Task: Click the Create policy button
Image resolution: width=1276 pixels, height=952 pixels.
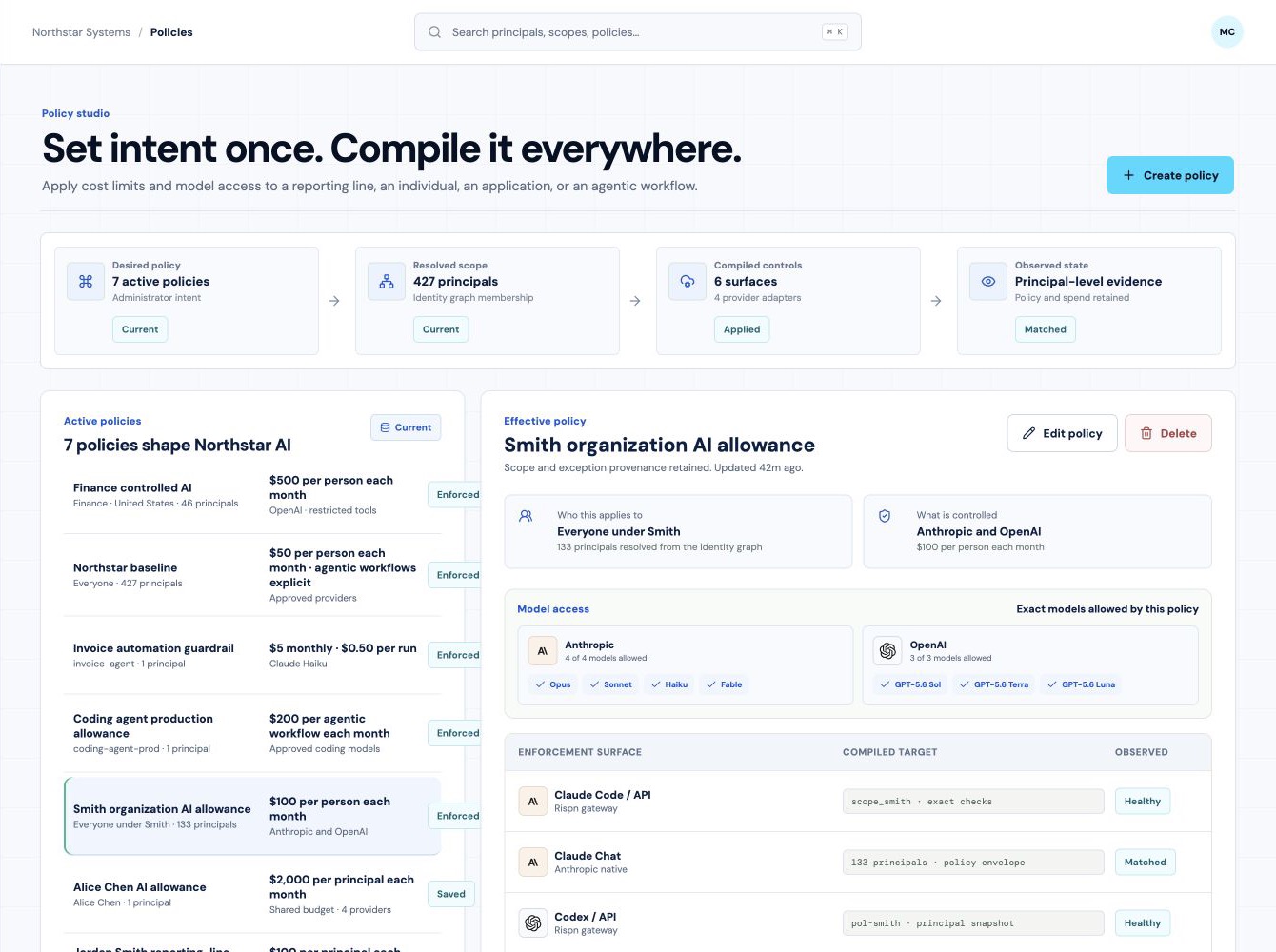Action: pyautogui.click(x=1170, y=175)
